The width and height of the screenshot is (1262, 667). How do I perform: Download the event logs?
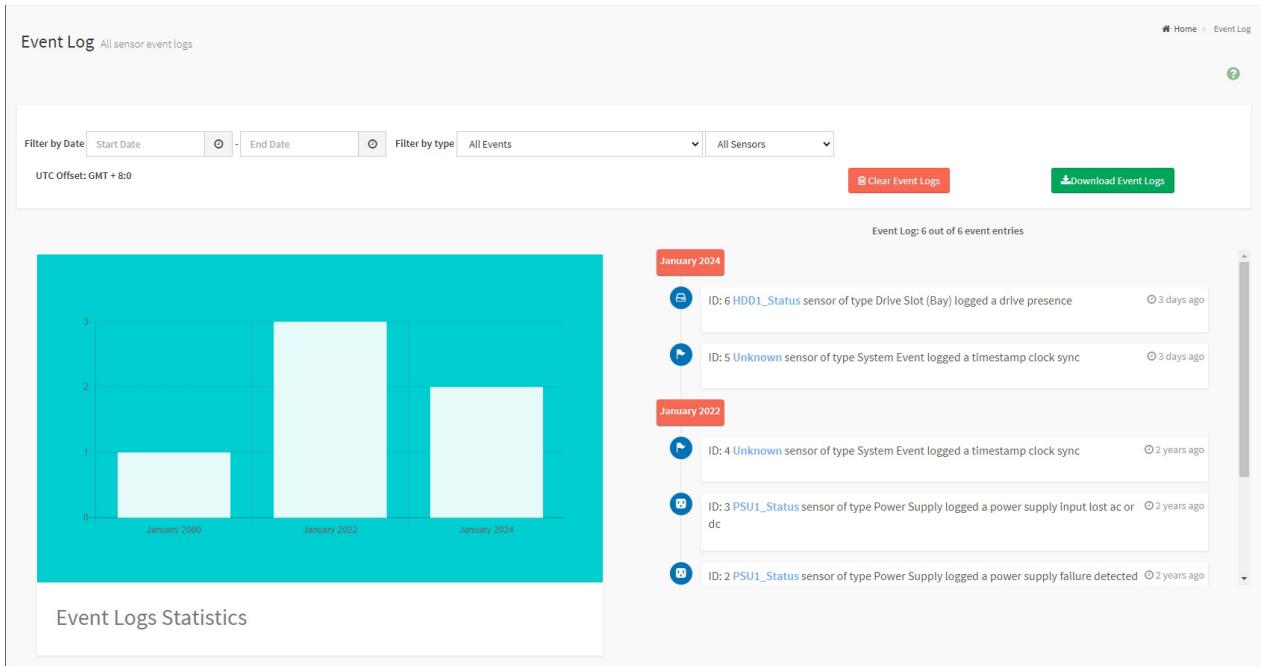1112,181
